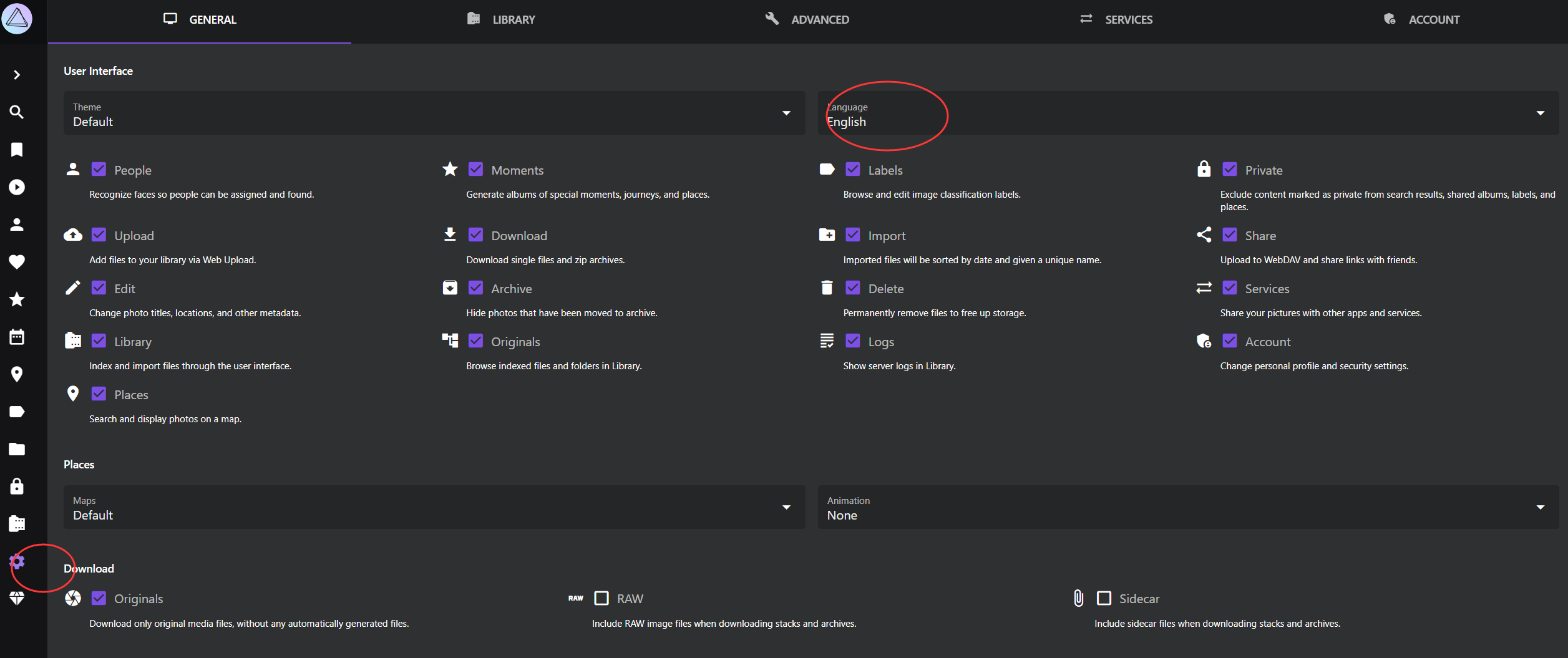Enable RAW download checkbox
Image resolution: width=1568 pixels, height=658 pixels.
(x=601, y=598)
